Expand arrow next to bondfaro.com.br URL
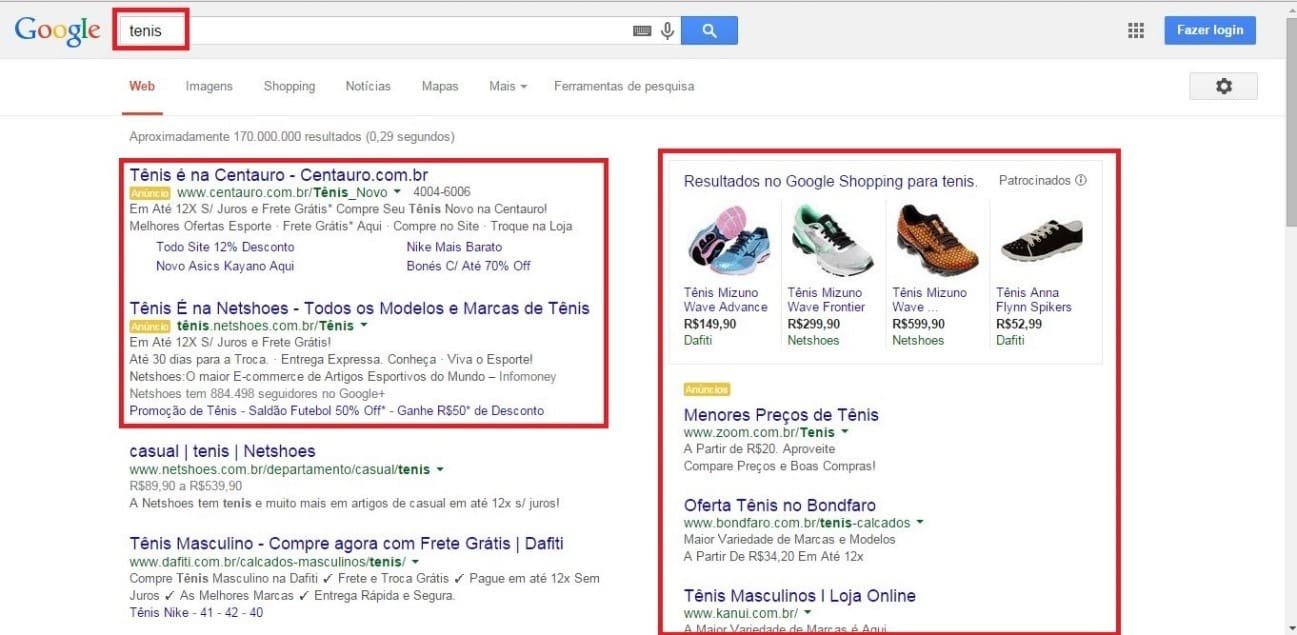Viewport: 1297px width, 635px height. point(920,522)
